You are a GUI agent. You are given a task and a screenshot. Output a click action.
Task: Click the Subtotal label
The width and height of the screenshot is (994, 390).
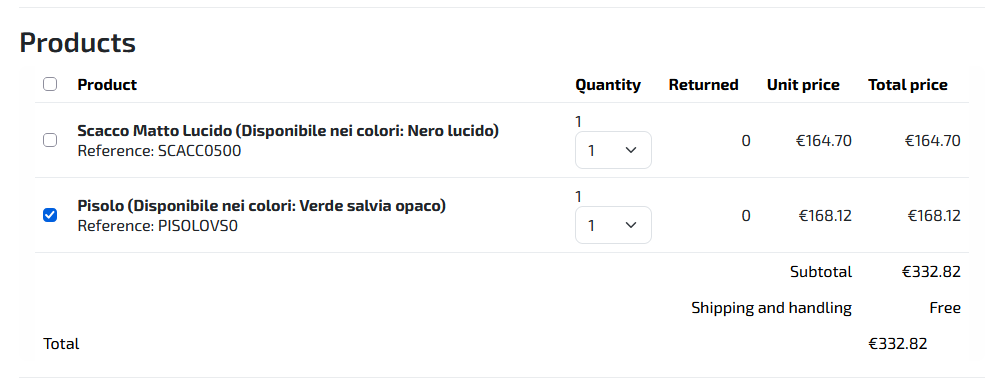point(821,272)
